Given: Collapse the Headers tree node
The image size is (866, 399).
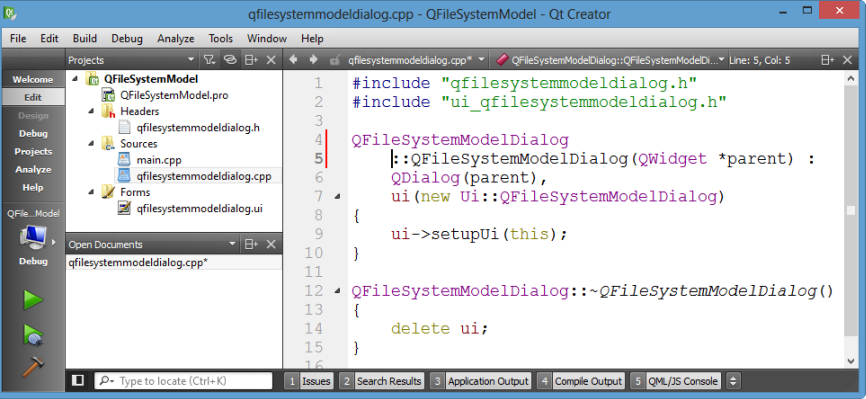Looking at the screenshot, I should [92, 111].
